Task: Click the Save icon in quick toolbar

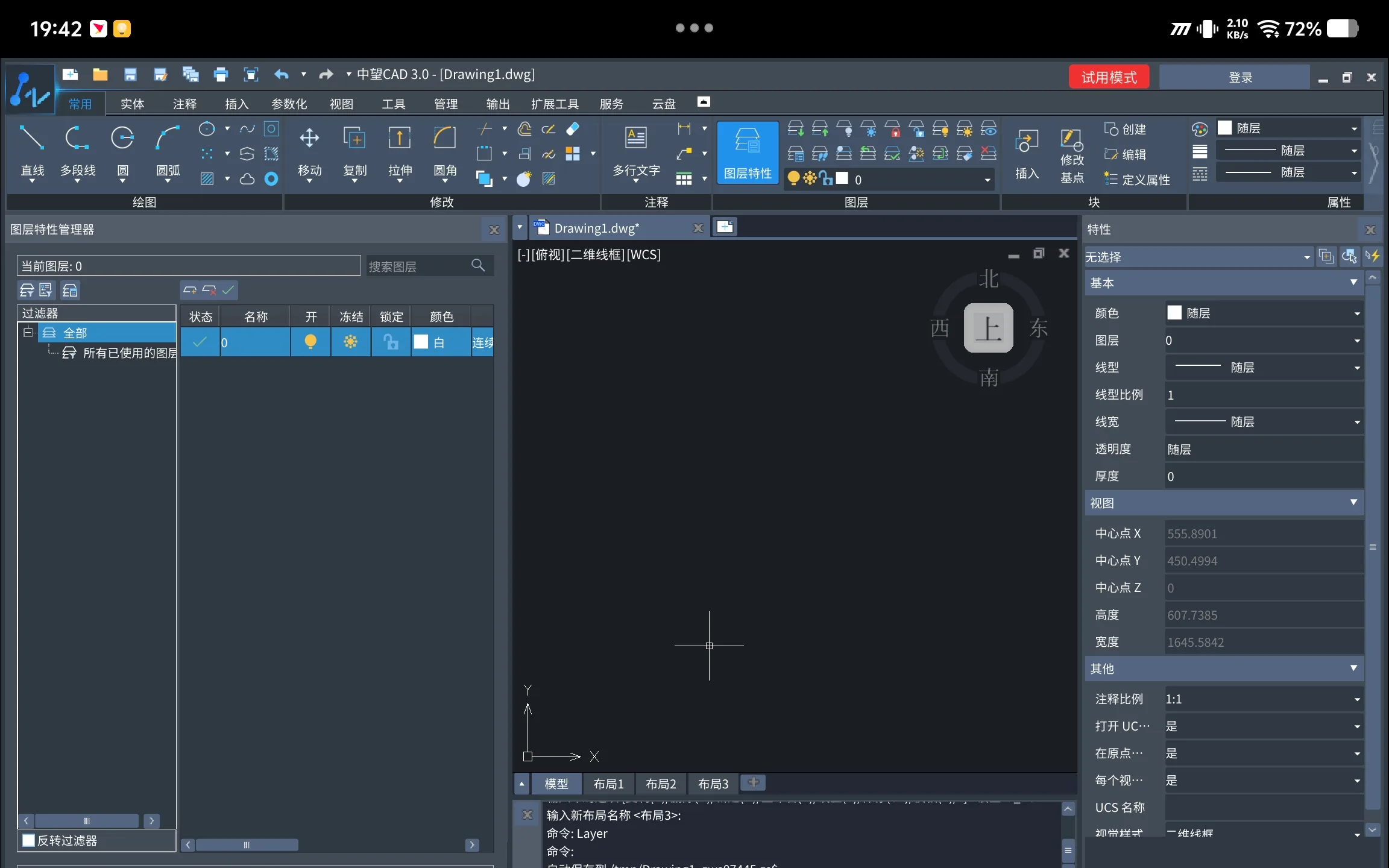Action: pos(130,75)
